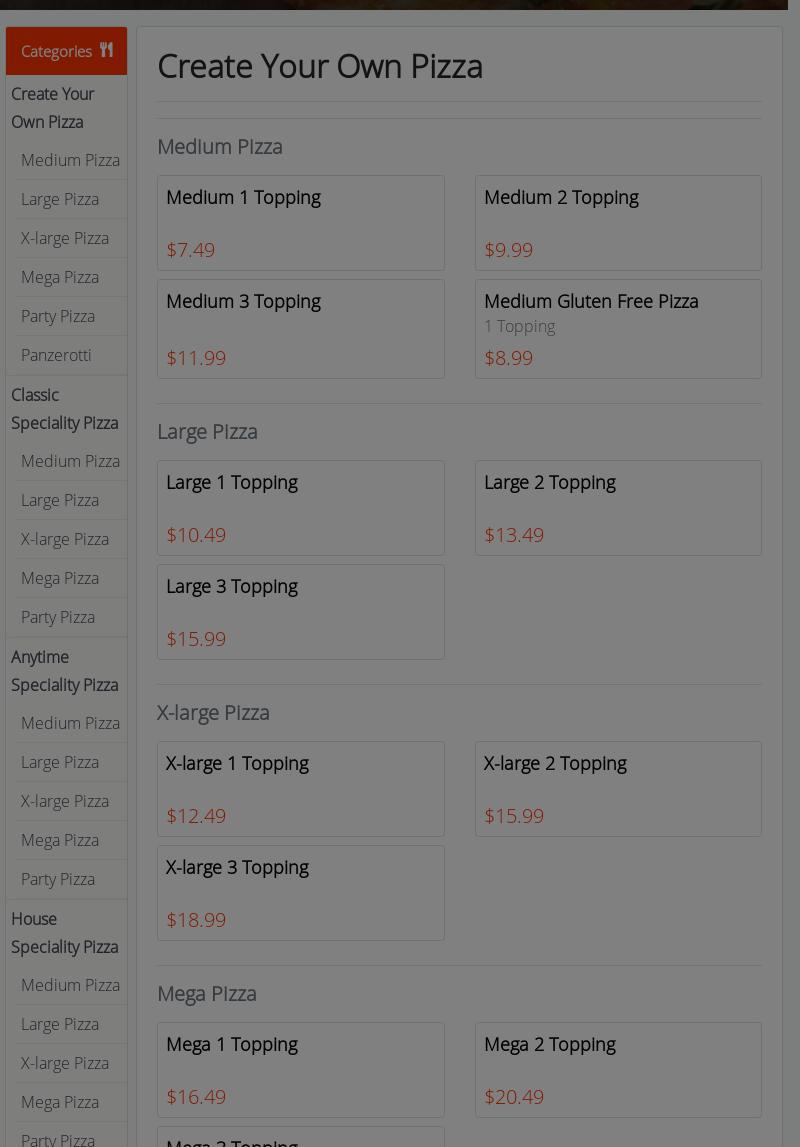Add the Medium 1 Topping pizza

(300, 223)
